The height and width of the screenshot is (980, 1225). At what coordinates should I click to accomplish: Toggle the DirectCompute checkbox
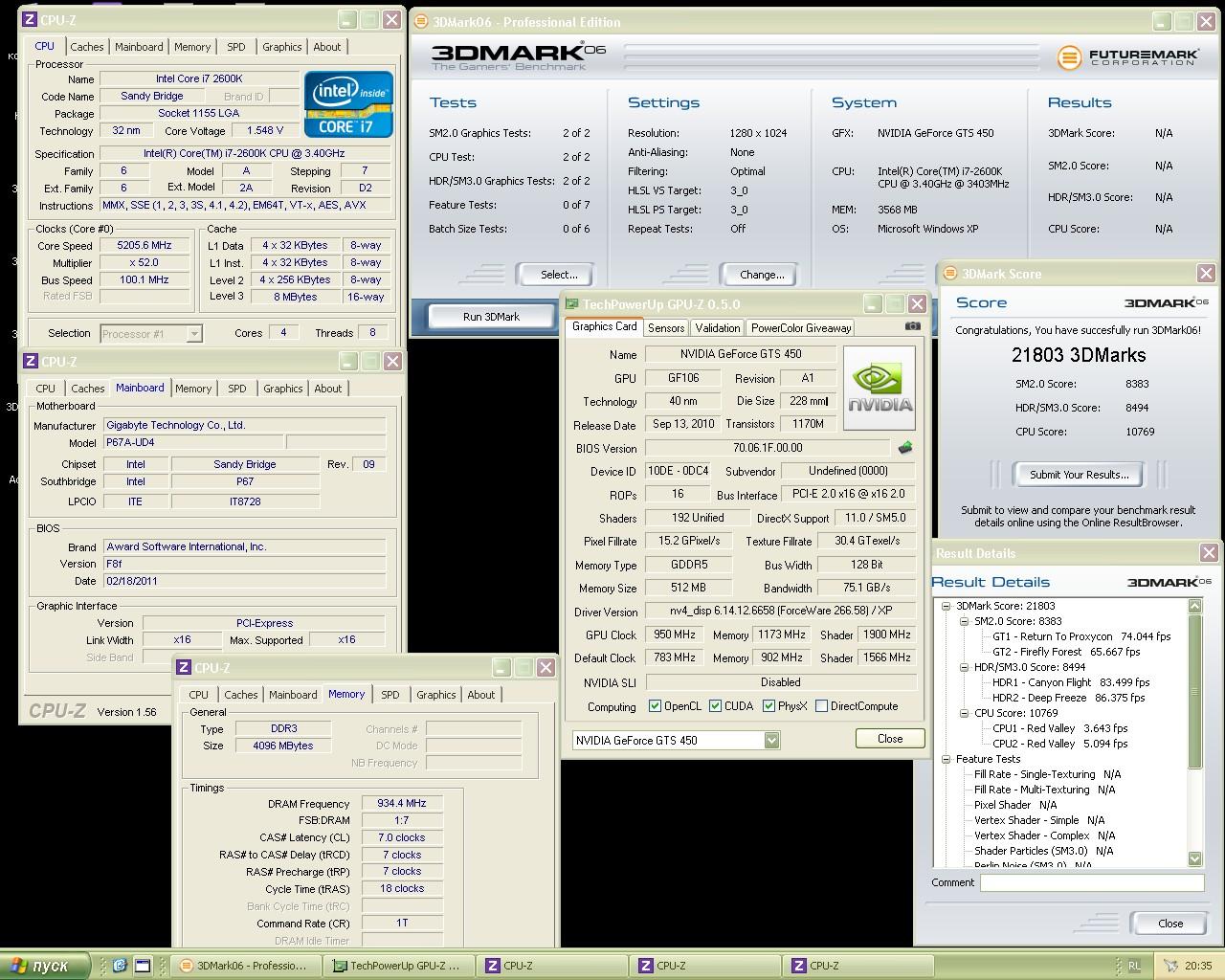pos(821,706)
